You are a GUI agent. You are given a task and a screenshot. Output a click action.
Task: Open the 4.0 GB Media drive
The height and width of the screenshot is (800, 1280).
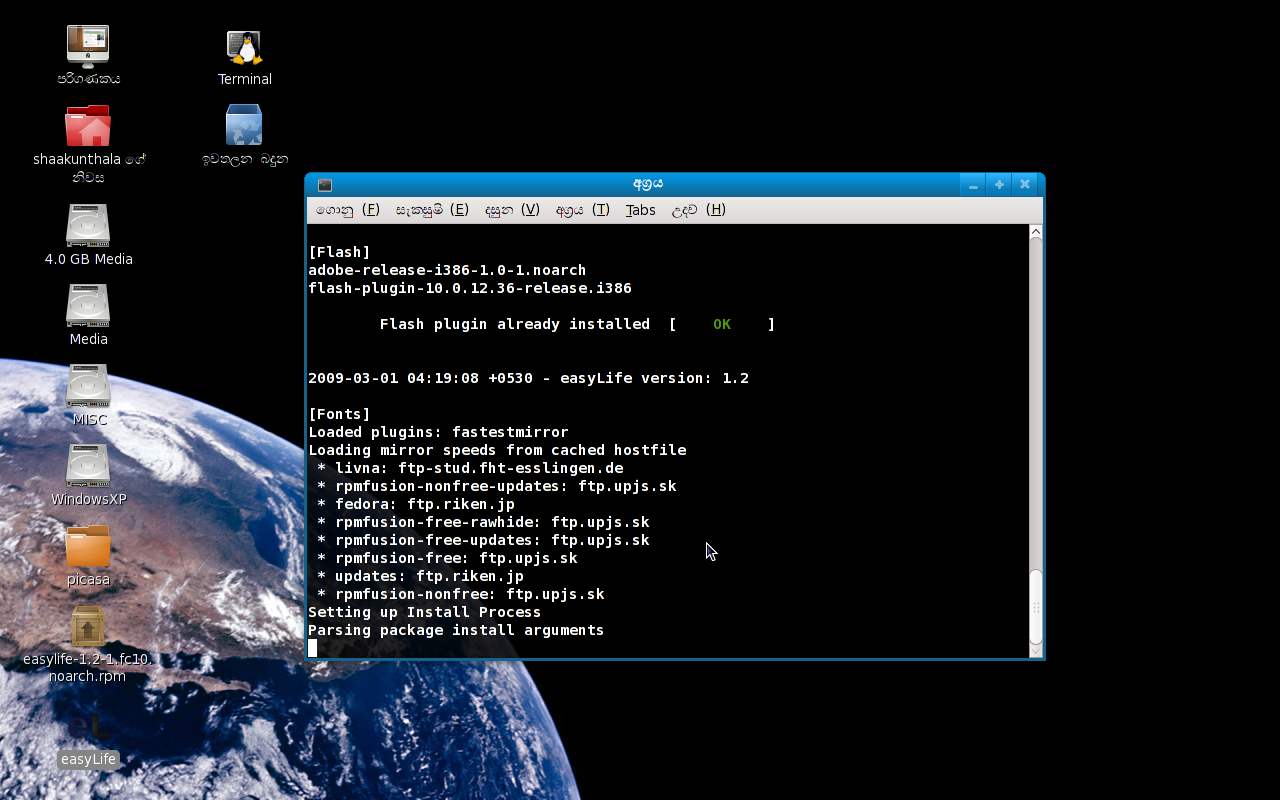click(88, 225)
